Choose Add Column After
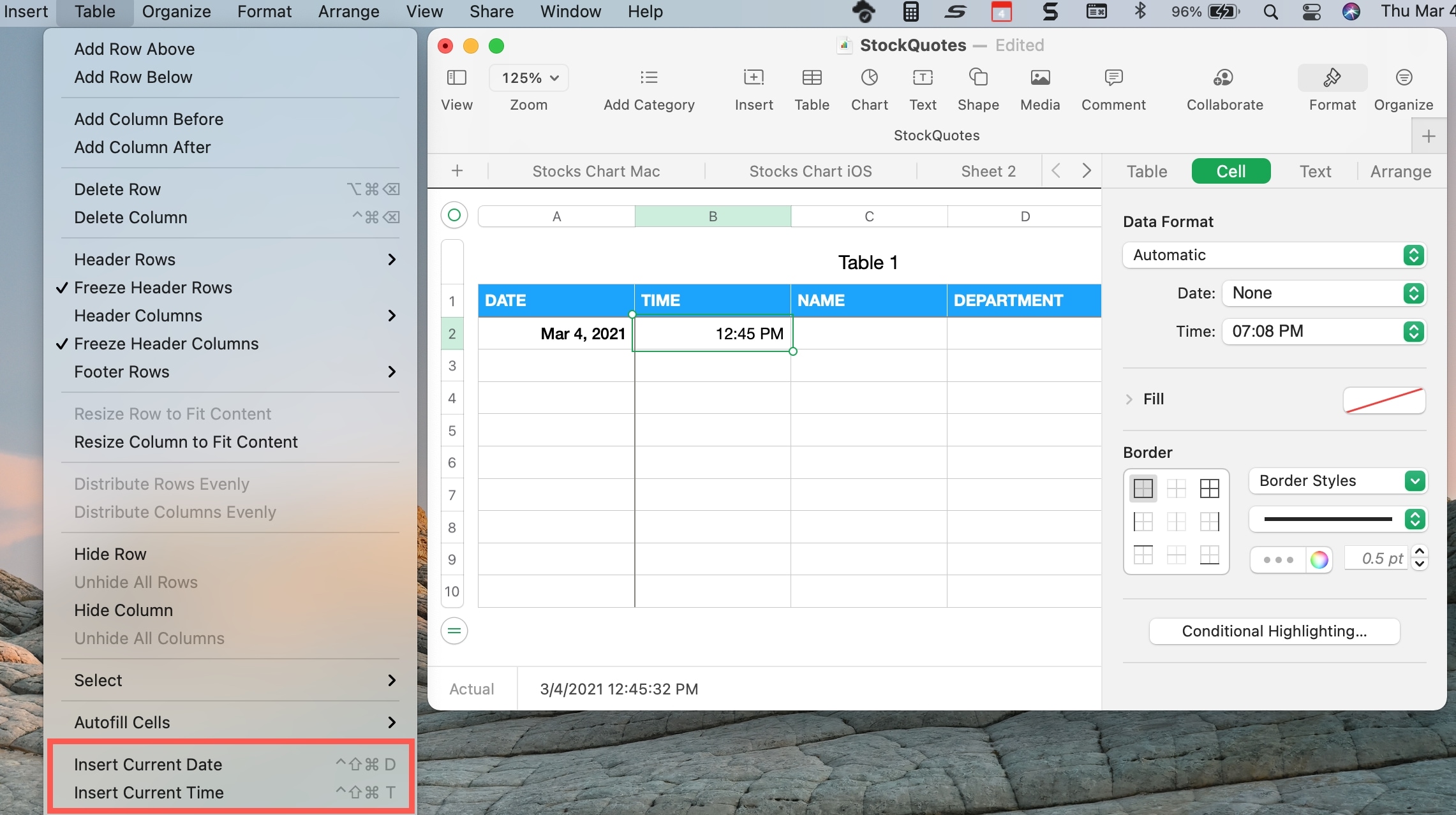The image size is (1456, 815). pos(230,147)
